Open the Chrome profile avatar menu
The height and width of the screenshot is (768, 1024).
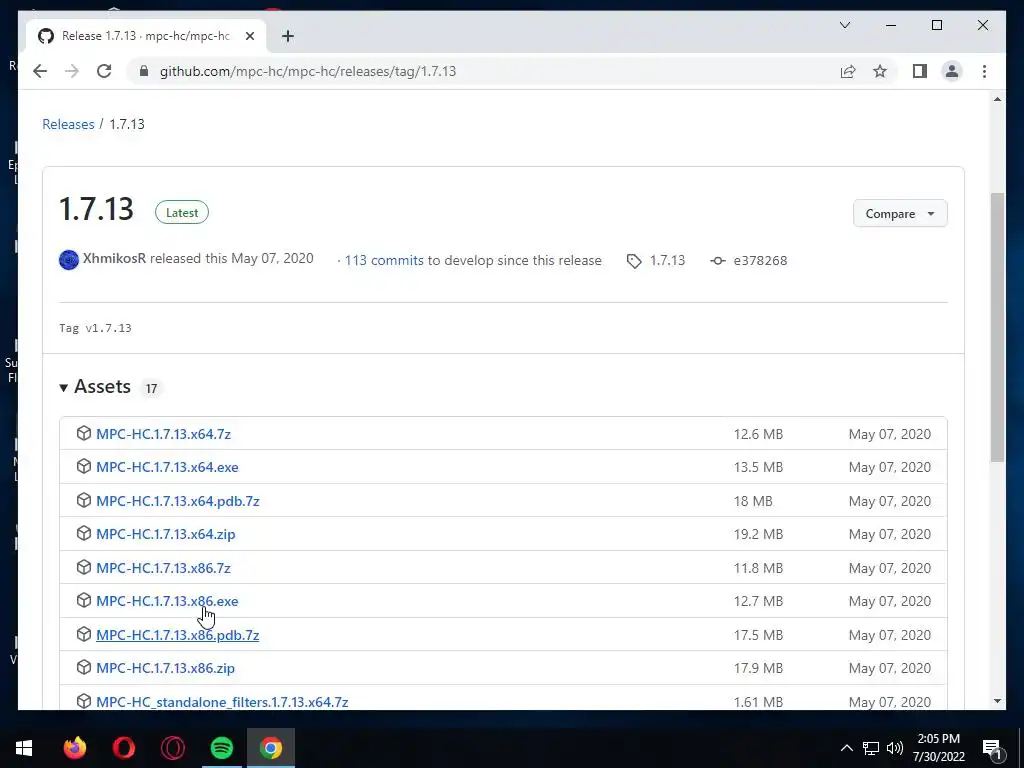tap(952, 71)
